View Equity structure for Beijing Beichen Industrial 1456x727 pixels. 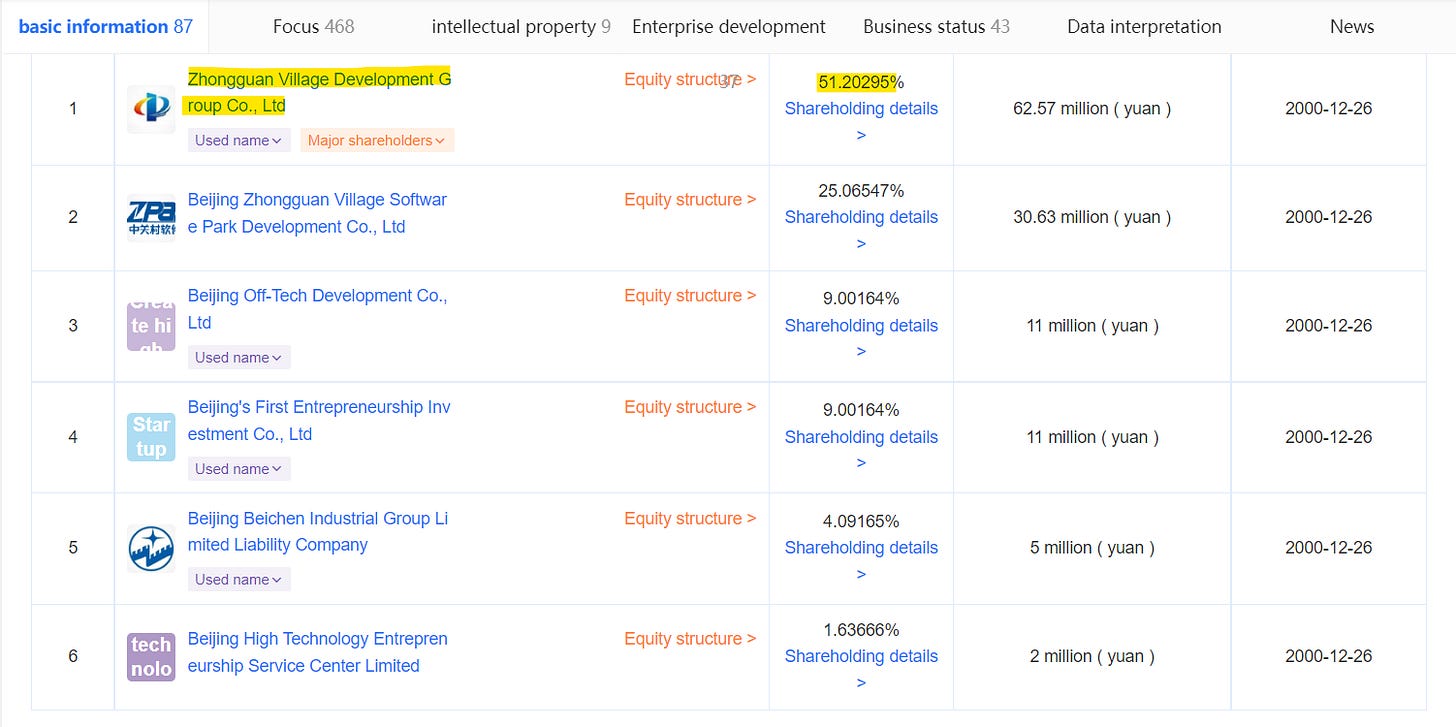690,518
